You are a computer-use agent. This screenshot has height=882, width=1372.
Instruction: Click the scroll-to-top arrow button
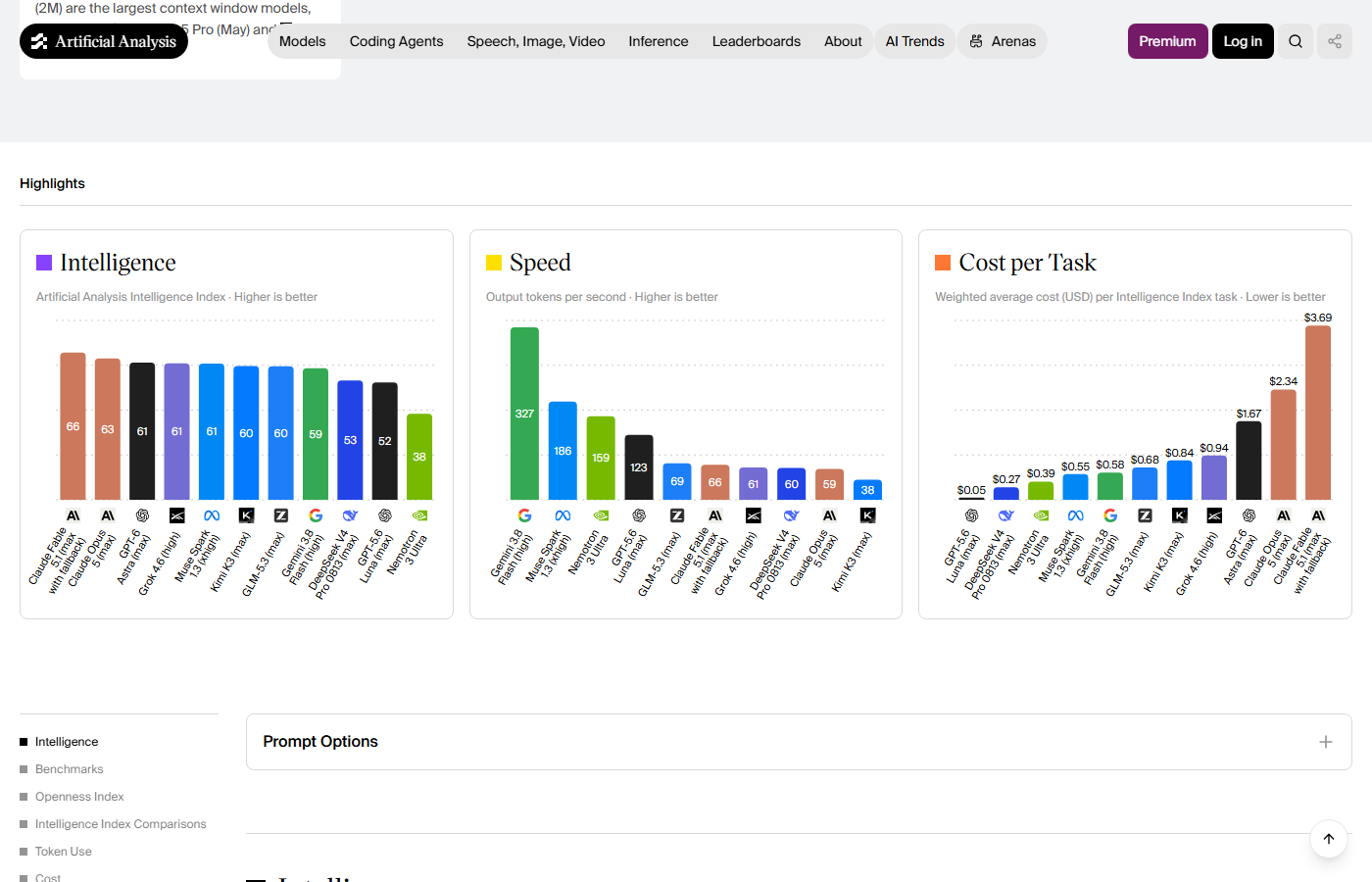(x=1329, y=839)
